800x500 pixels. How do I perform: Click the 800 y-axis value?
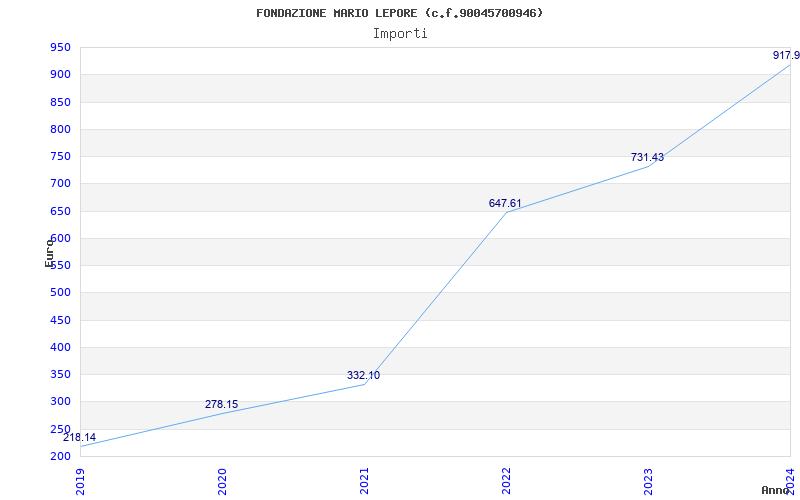[60, 130]
